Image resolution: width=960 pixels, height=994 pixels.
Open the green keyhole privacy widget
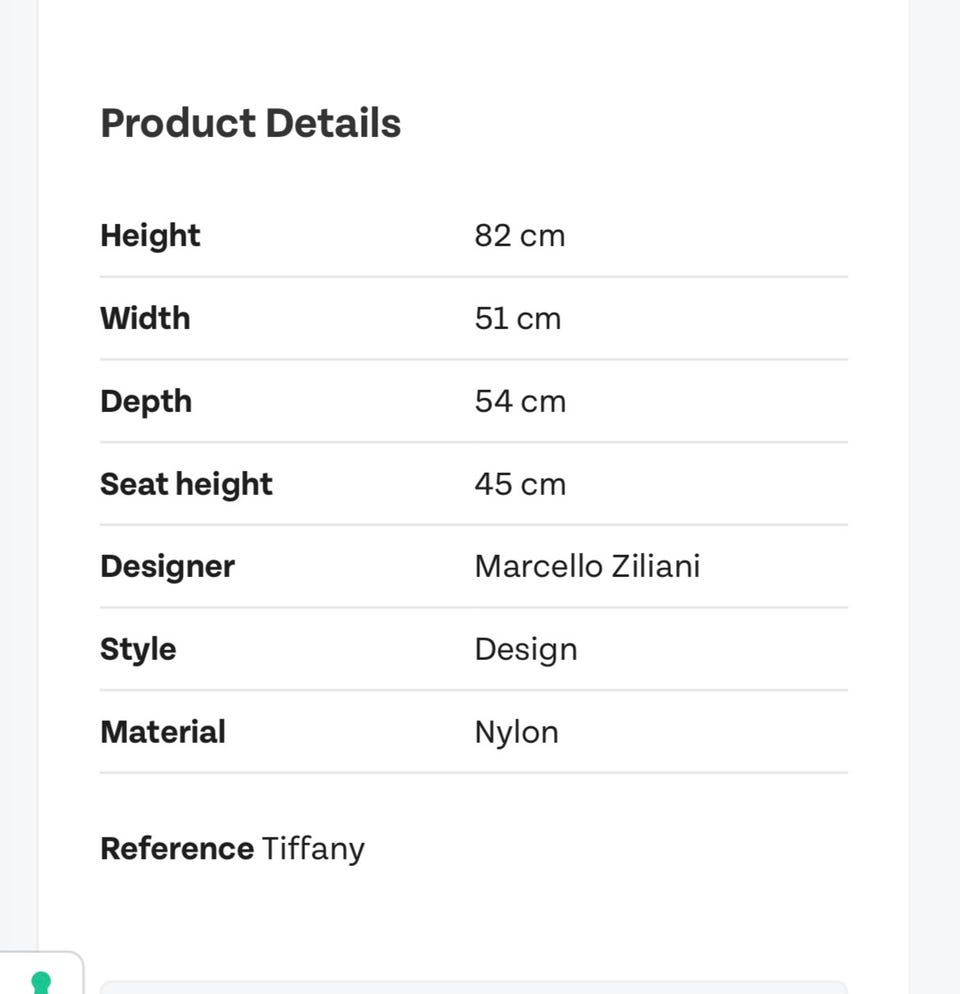tap(41, 979)
